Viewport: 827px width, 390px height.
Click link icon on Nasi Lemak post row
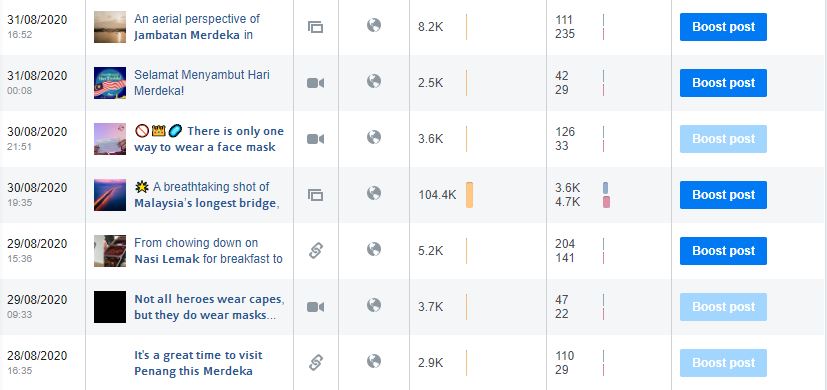315,251
